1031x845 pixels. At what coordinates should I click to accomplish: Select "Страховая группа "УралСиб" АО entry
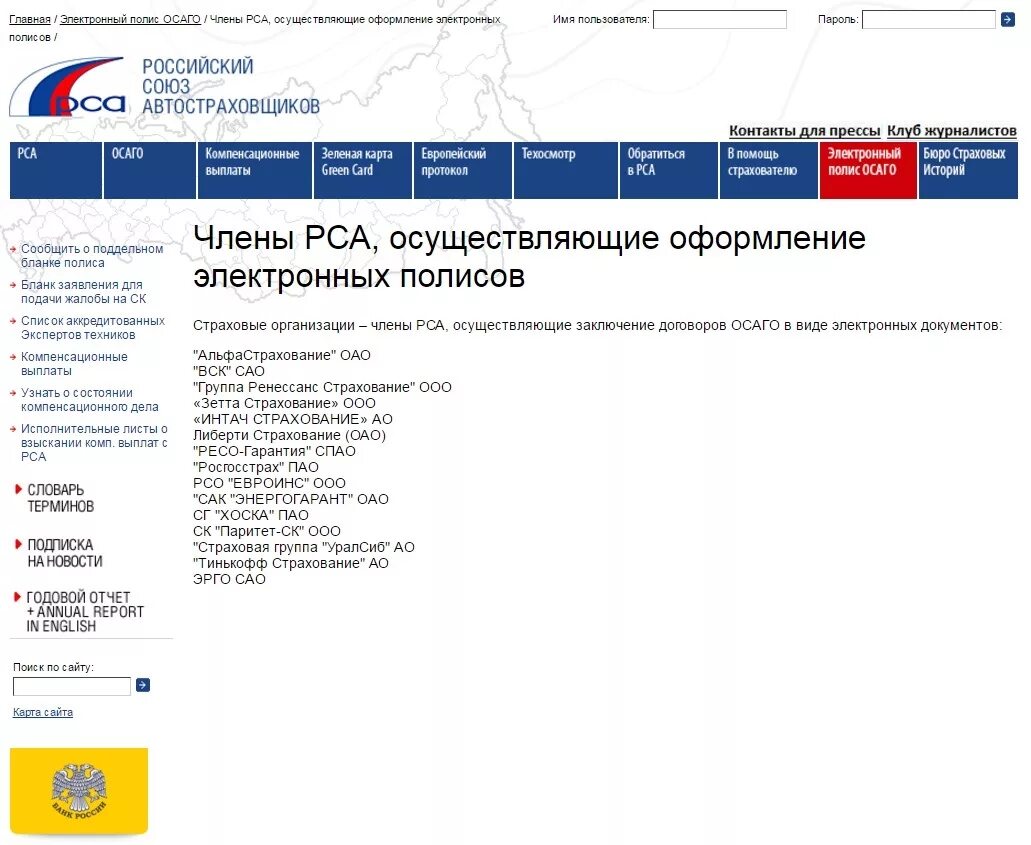click(304, 547)
